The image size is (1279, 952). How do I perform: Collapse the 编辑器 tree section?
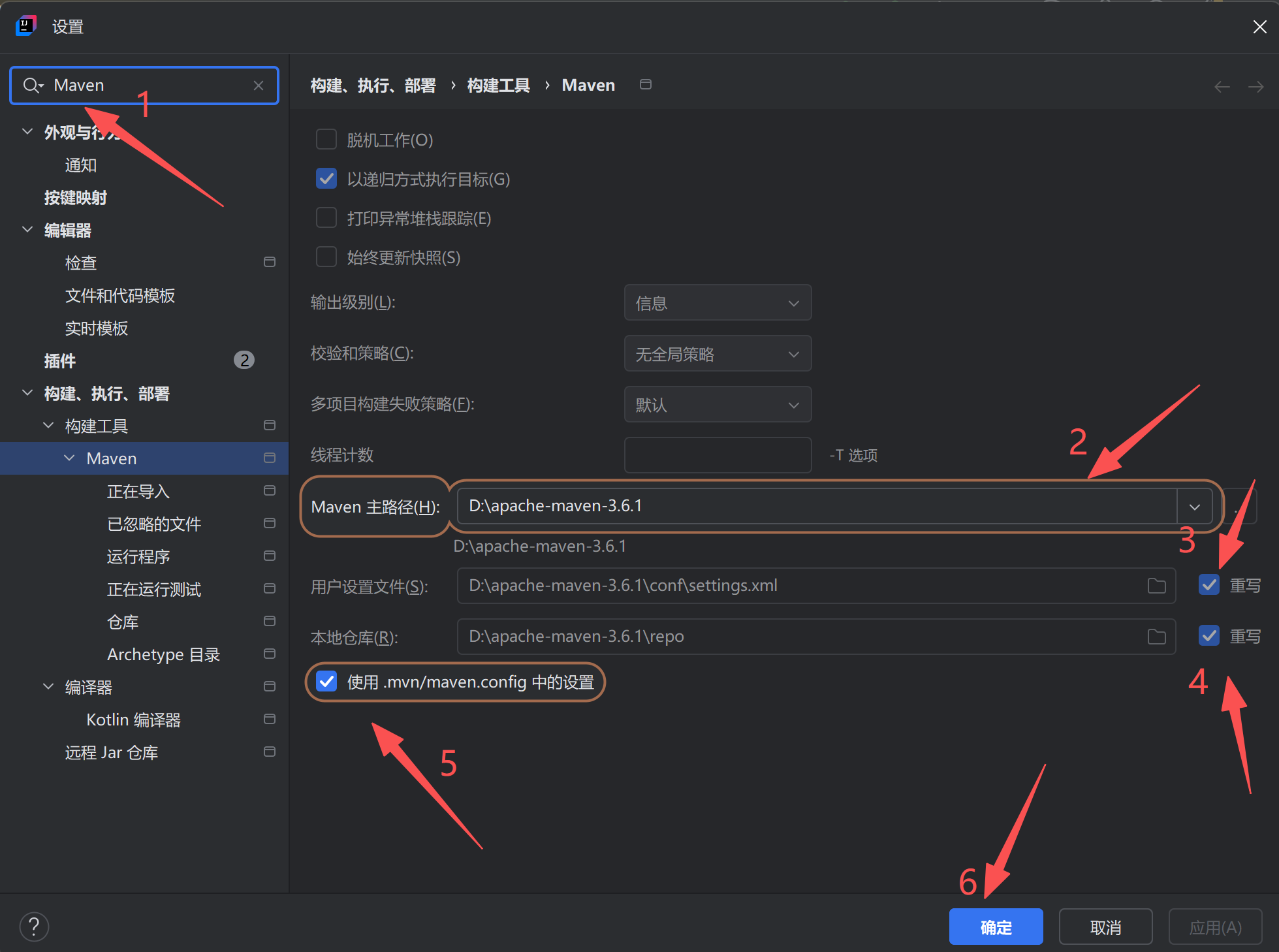pos(27,230)
